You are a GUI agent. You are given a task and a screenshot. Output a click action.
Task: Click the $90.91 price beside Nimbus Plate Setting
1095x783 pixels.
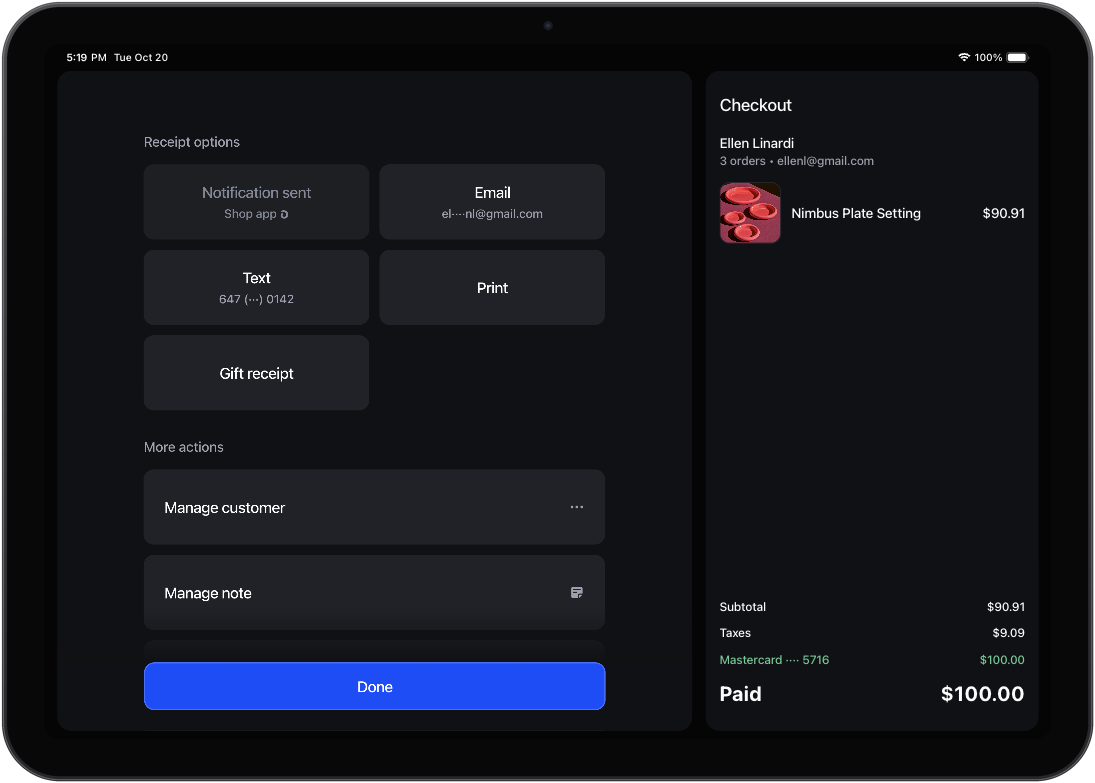tap(1004, 213)
